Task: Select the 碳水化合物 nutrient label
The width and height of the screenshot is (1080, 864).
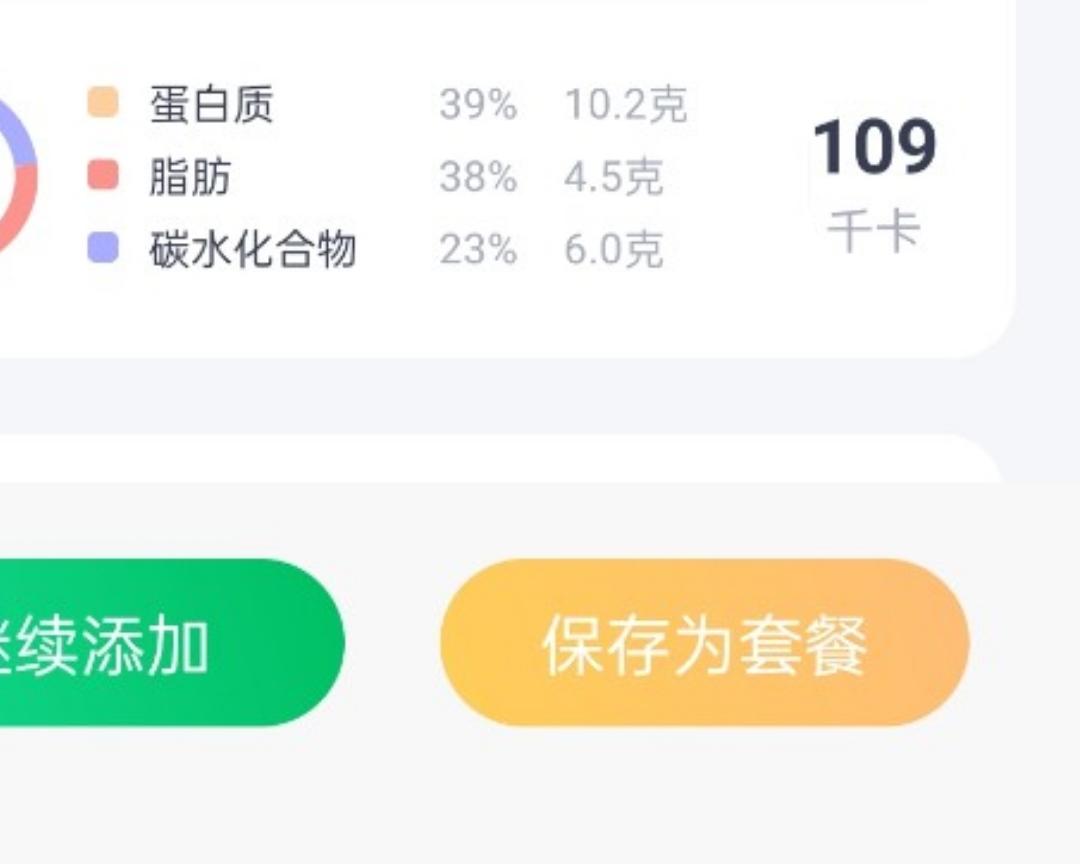Action: 253,249
